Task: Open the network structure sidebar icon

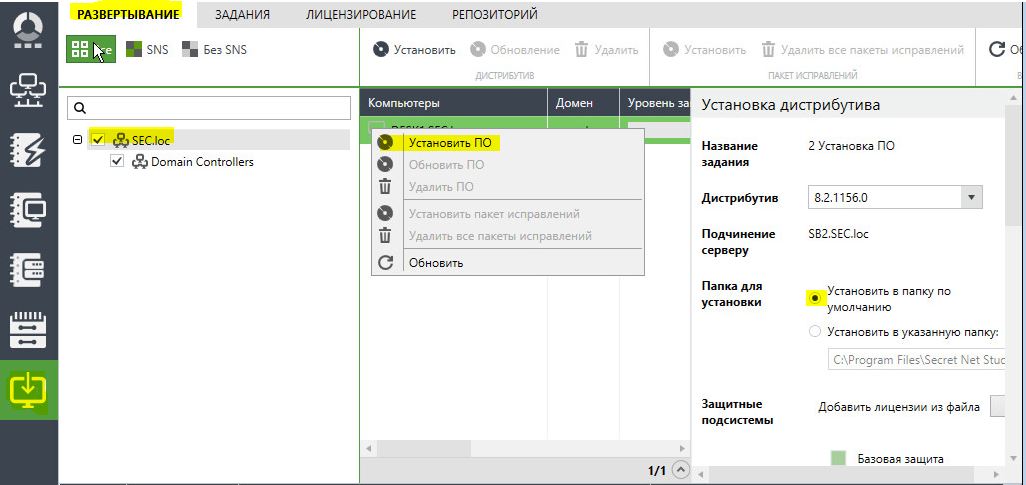Action: 28,90
